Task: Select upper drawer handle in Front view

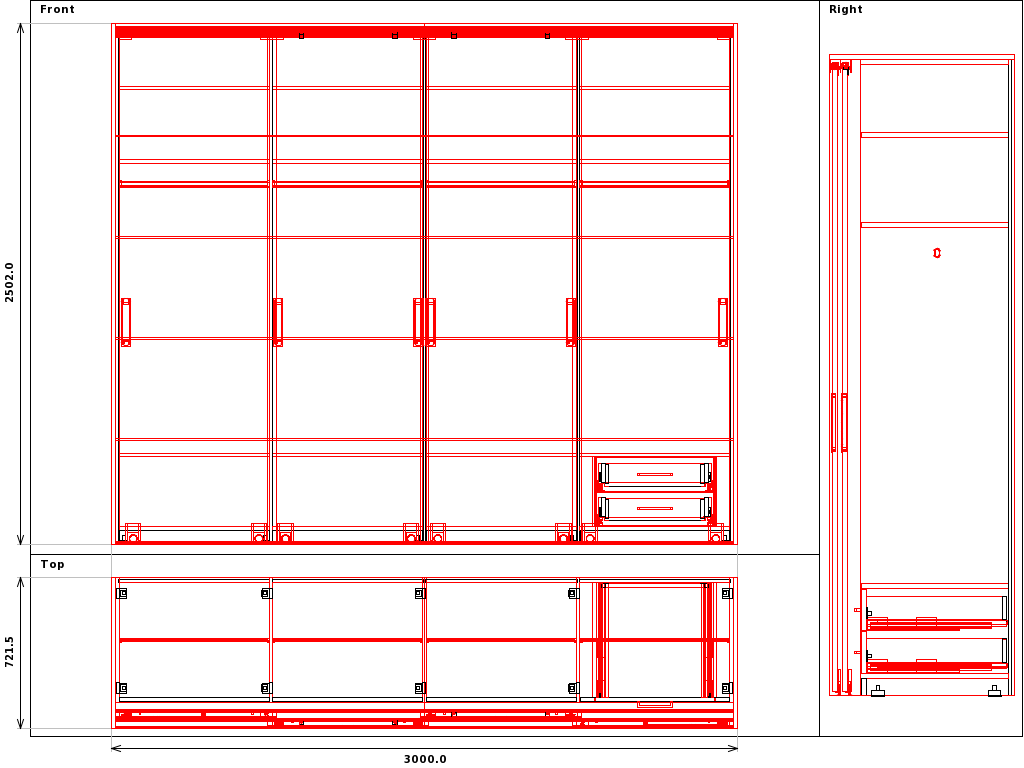Action: coord(655,474)
